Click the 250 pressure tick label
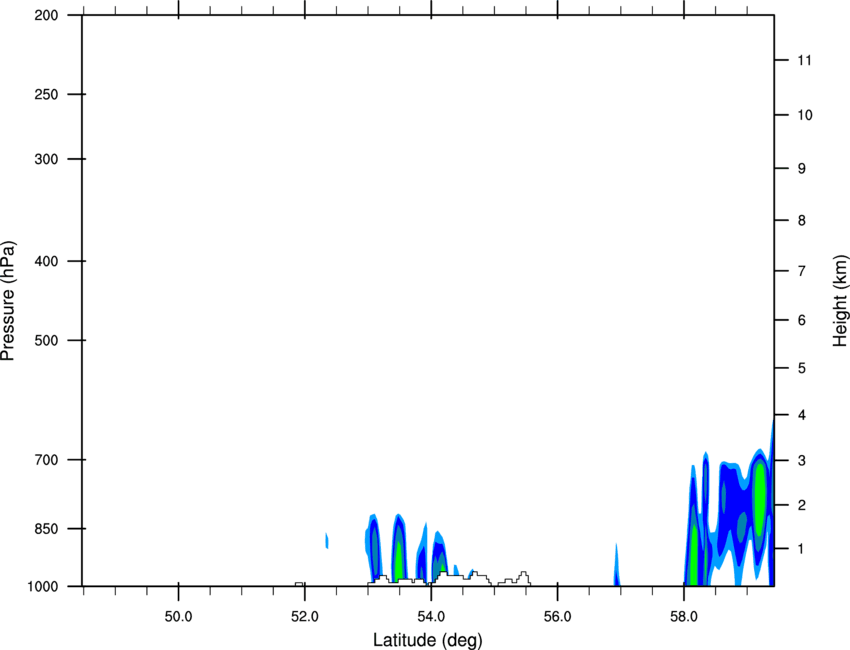Viewport: 850px width, 650px height. 46,94
